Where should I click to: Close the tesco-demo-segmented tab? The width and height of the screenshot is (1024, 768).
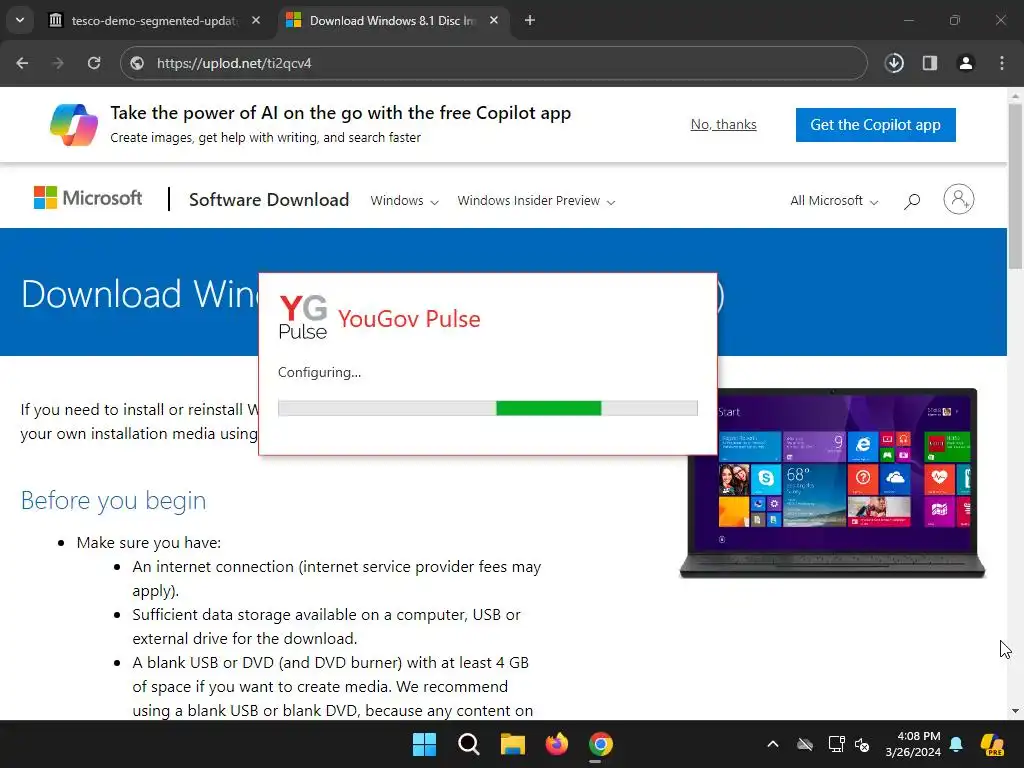[x=256, y=20]
